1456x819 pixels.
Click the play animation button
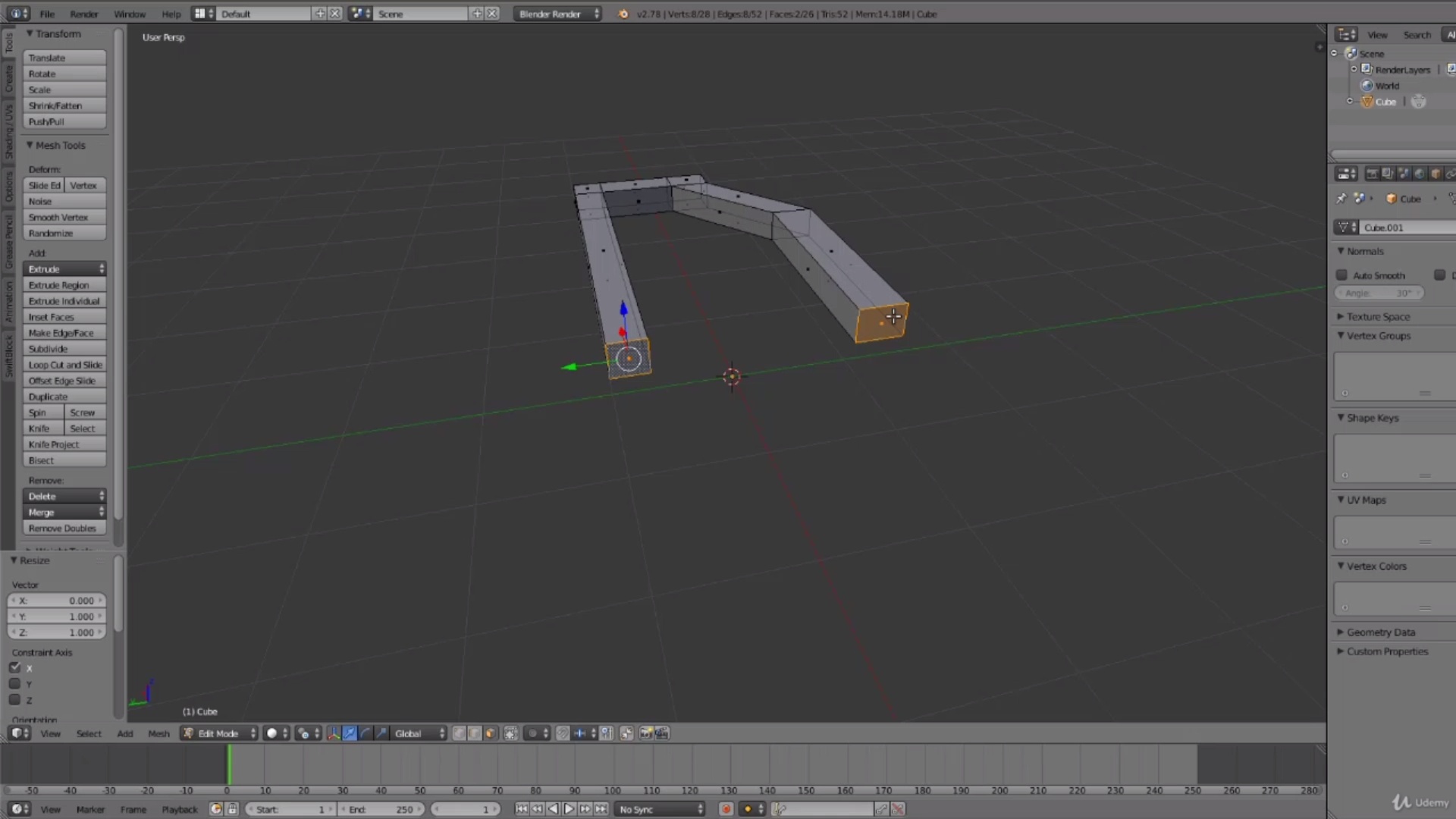point(569,809)
